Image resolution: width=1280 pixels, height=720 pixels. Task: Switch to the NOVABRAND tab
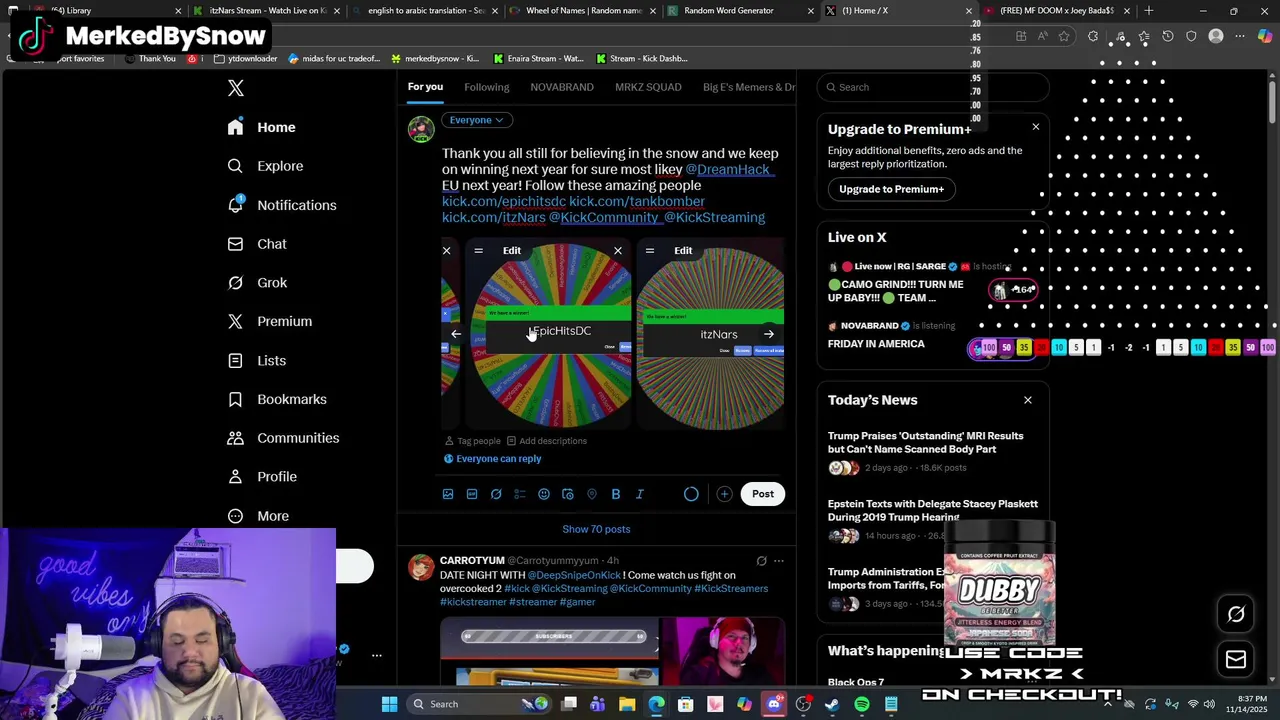[x=562, y=87]
